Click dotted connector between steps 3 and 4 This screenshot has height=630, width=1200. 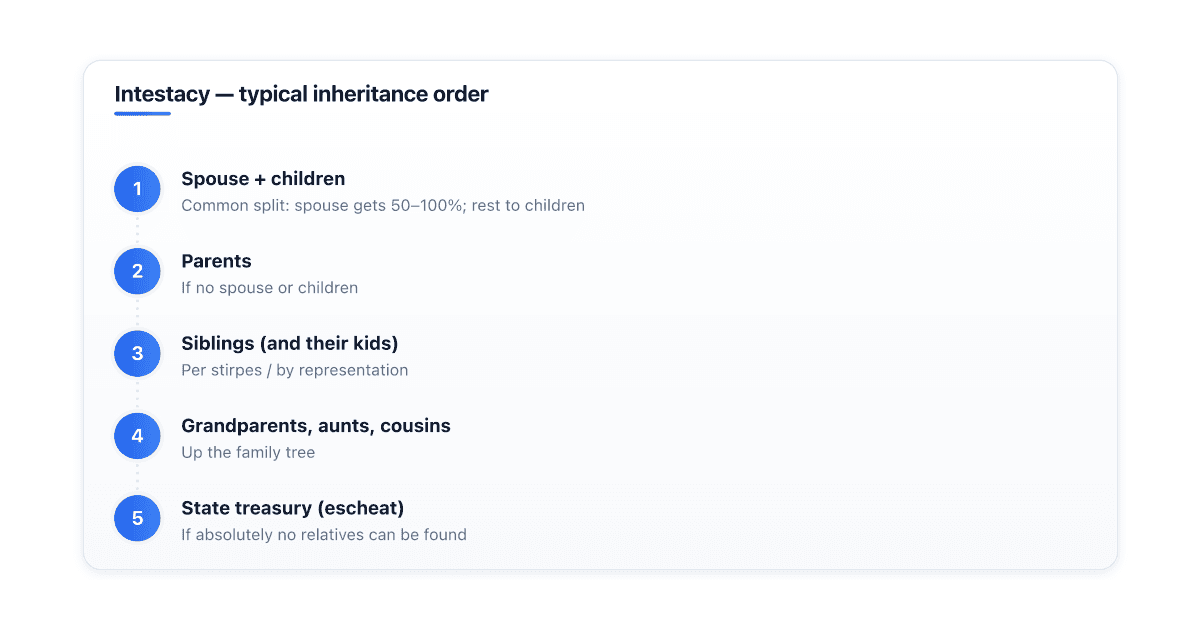[x=137, y=395]
